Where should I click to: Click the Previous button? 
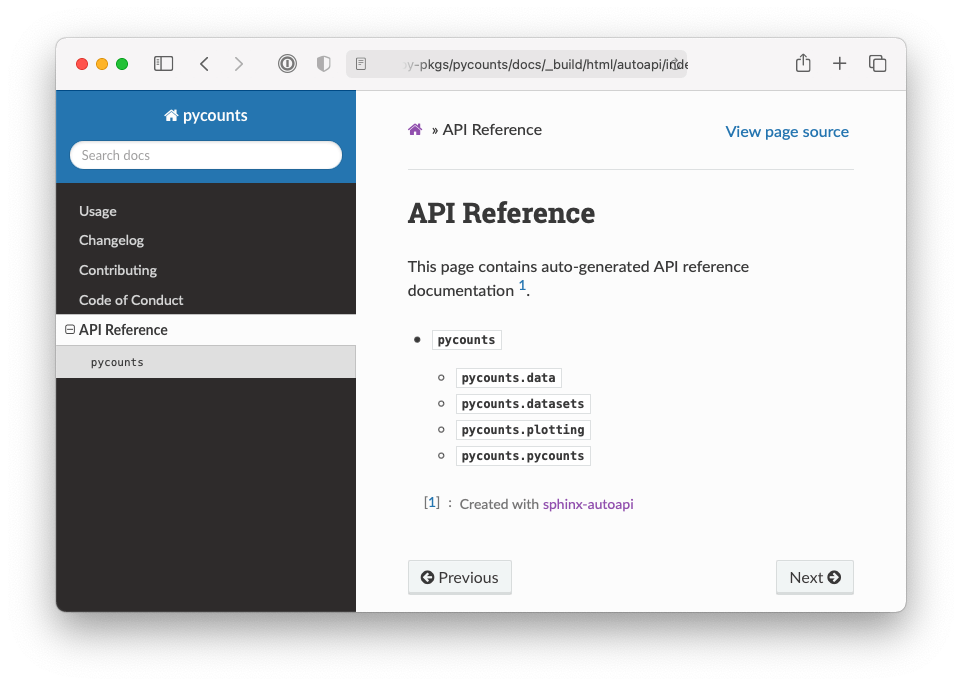460,577
